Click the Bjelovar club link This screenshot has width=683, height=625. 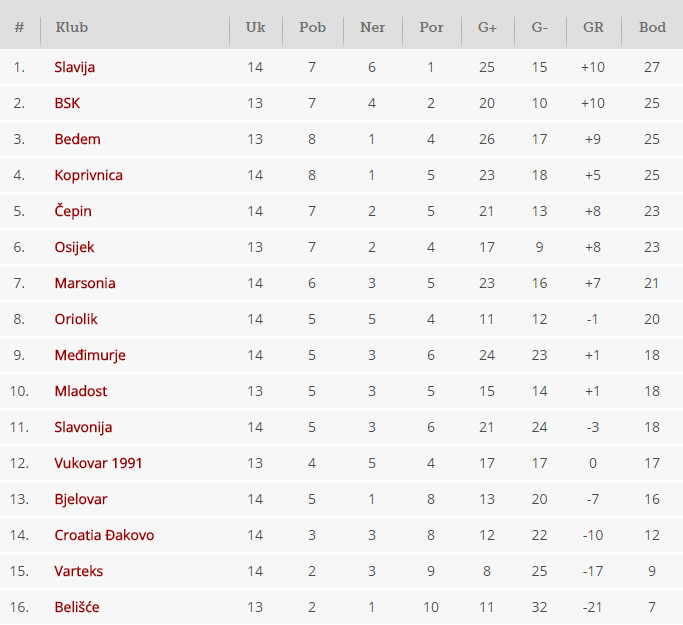(x=81, y=499)
